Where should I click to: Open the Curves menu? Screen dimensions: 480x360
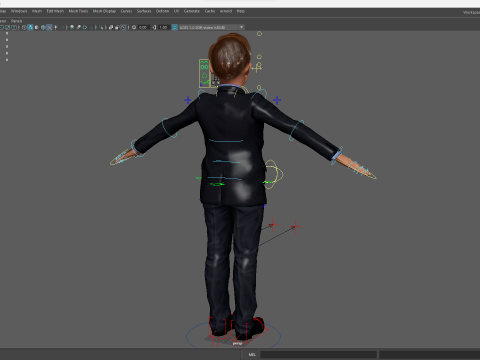pyautogui.click(x=126, y=11)
